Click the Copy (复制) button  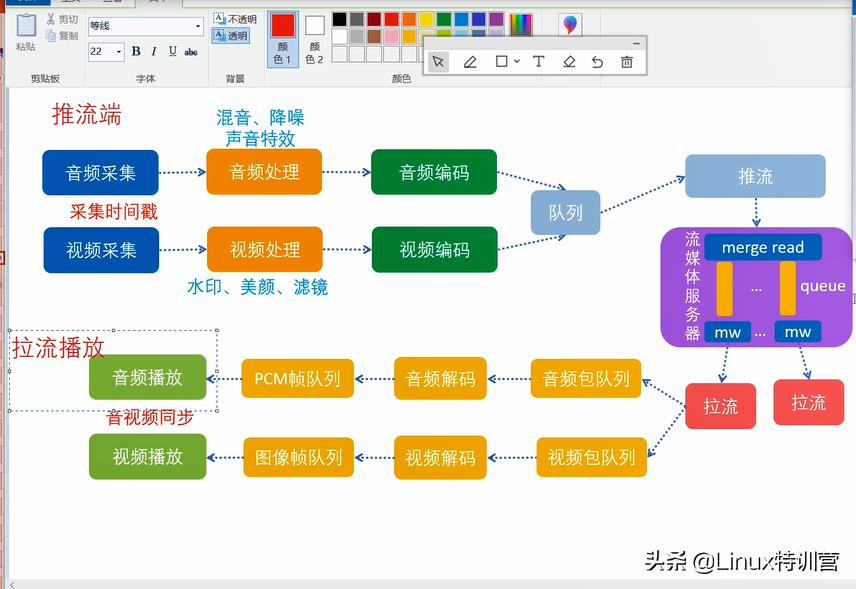click(x=62, y=33)
